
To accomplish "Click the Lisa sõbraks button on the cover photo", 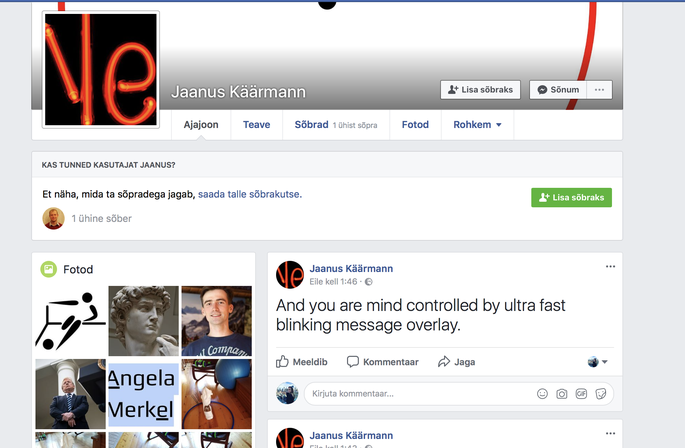I will pos(480,90).
